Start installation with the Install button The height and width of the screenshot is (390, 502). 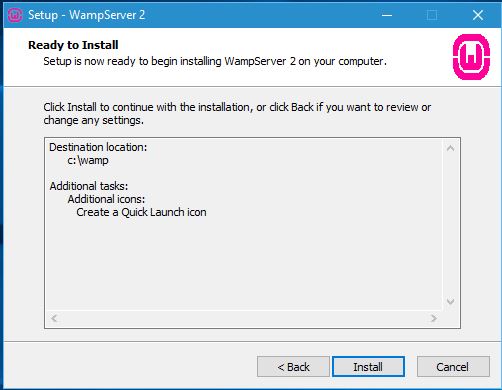[368, 367]
